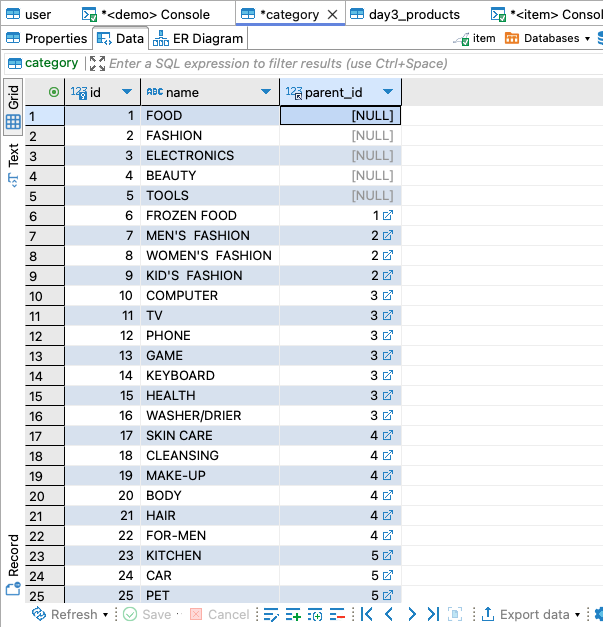Screen dimensions: 603x627
Task: Go to the last row icon
Action: point(433,614)
